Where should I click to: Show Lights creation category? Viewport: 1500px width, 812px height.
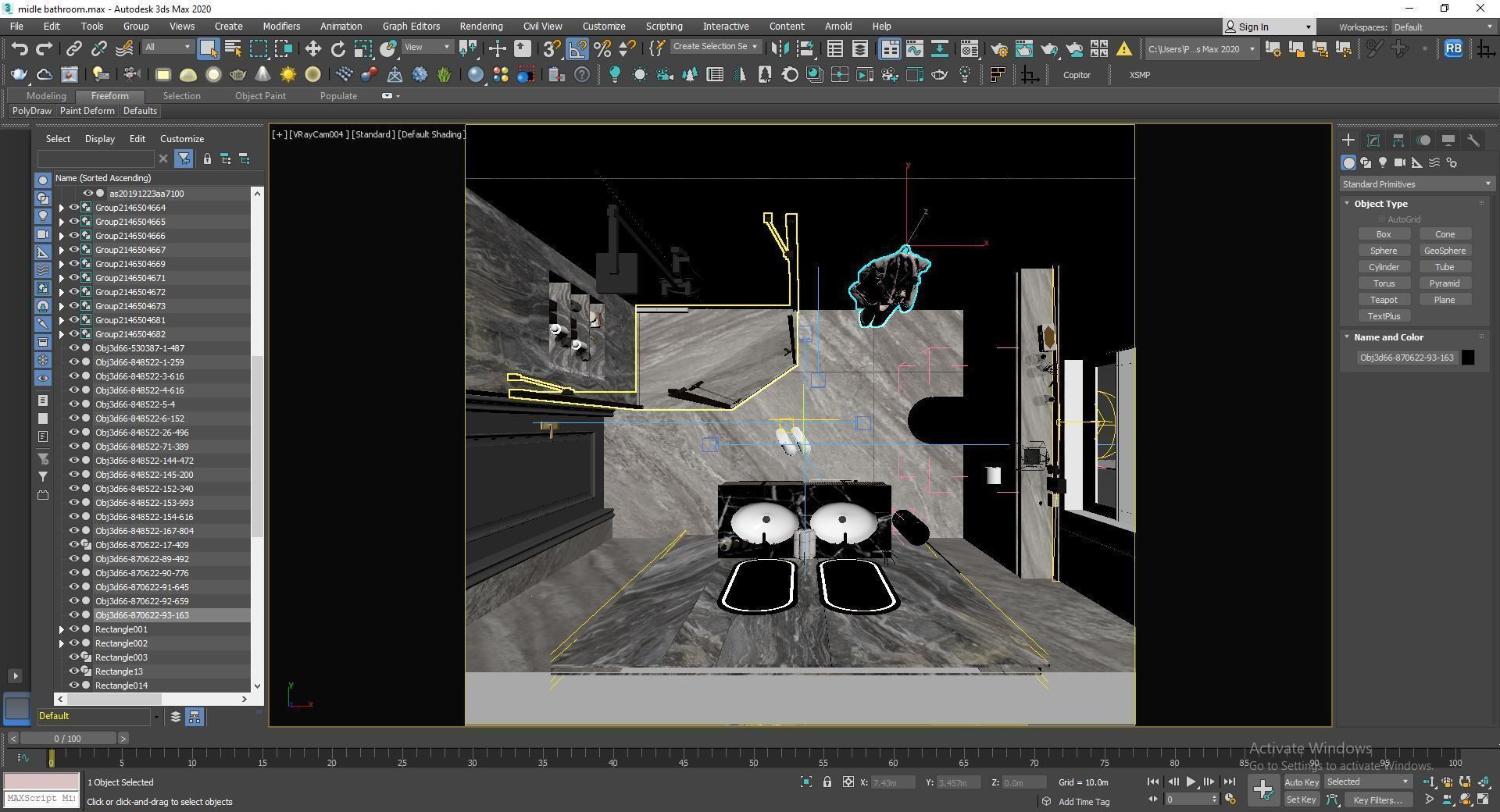(x=1383, y=162)
